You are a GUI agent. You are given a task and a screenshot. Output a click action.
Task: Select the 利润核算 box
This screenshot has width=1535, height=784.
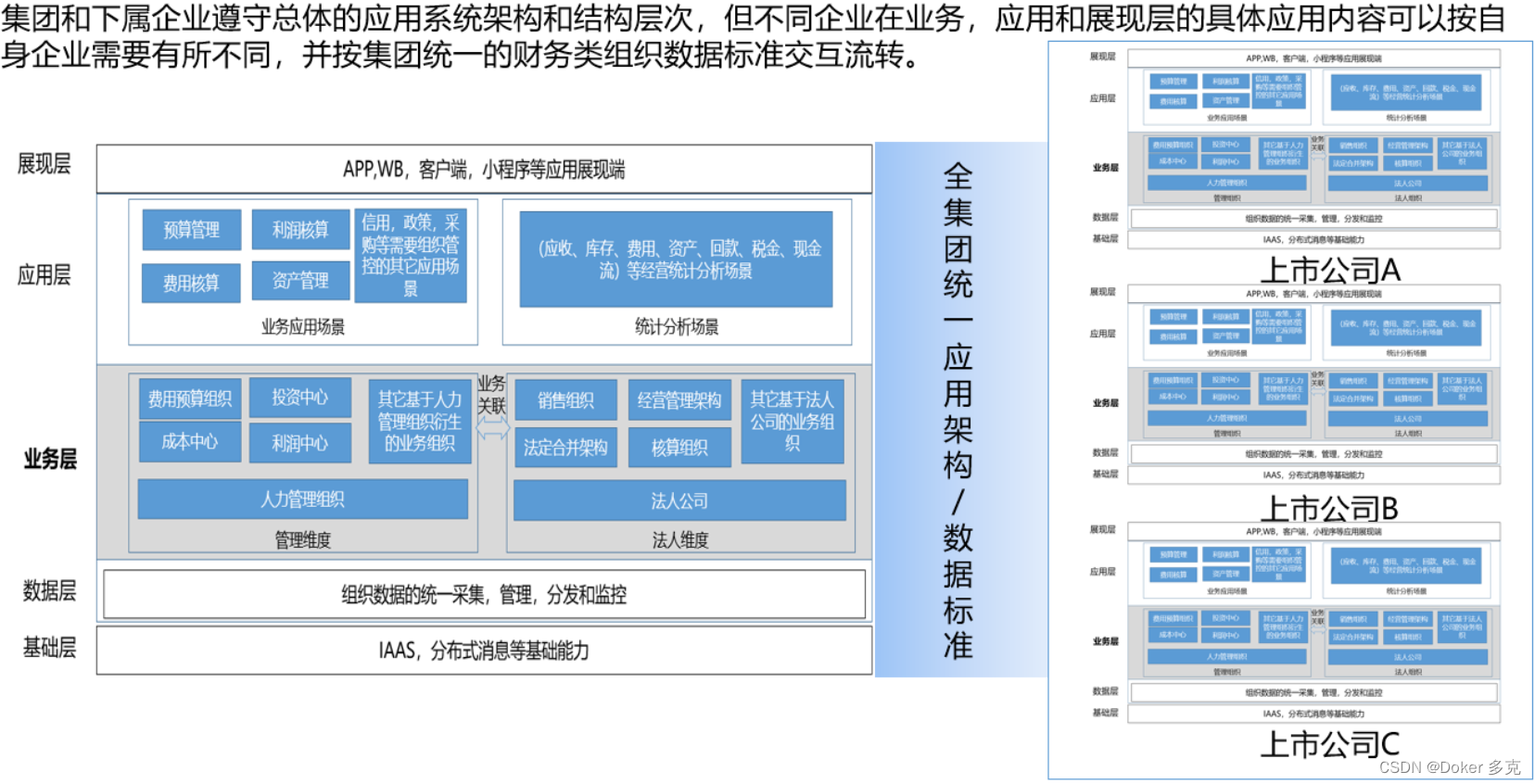click(300, 229)
